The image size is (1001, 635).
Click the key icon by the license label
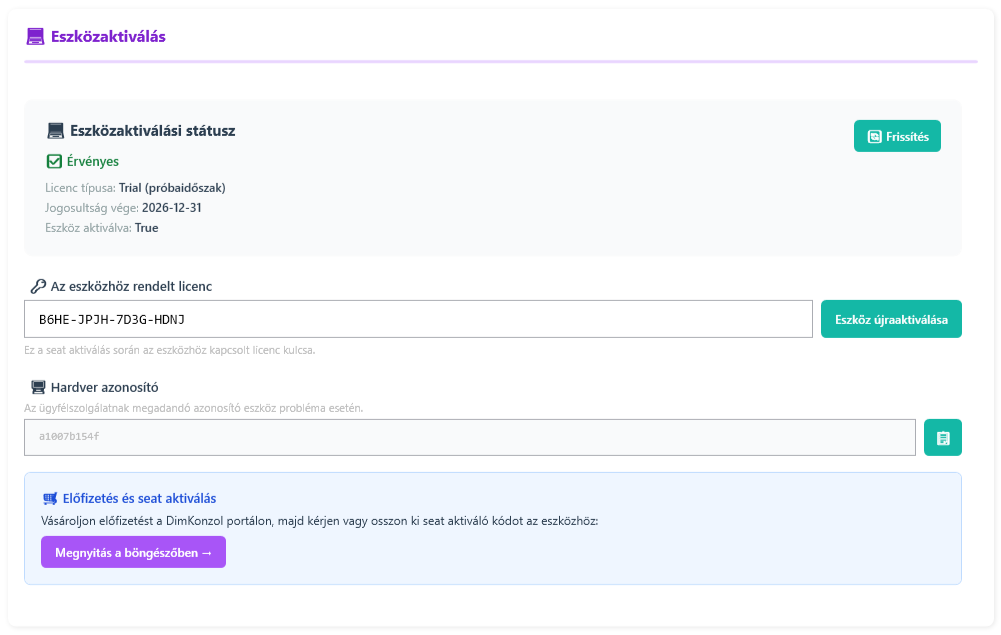point(38,286)
